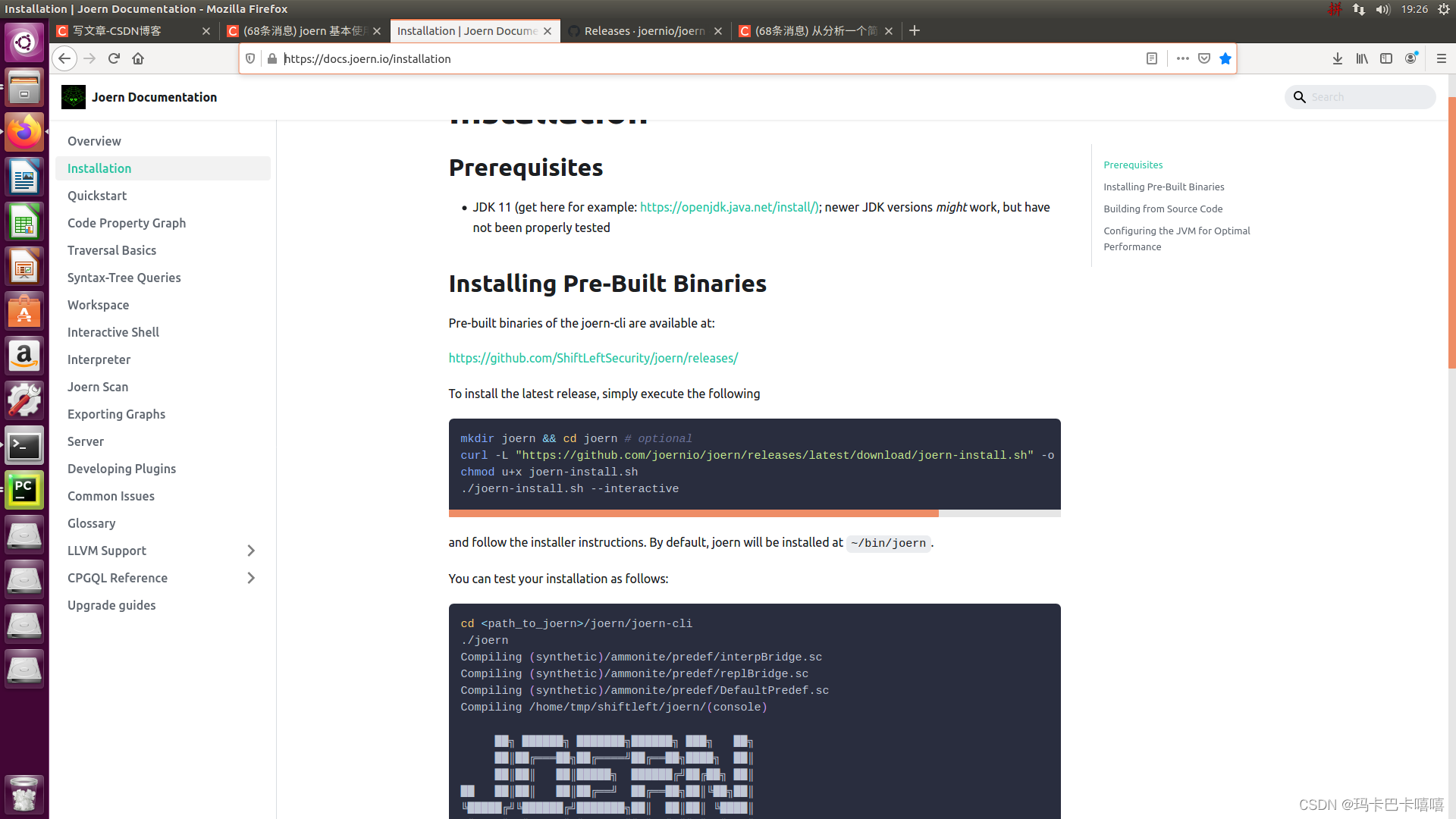Open the openjdk.java.net install link
The image size is (1456, 819).
point(729,207)
